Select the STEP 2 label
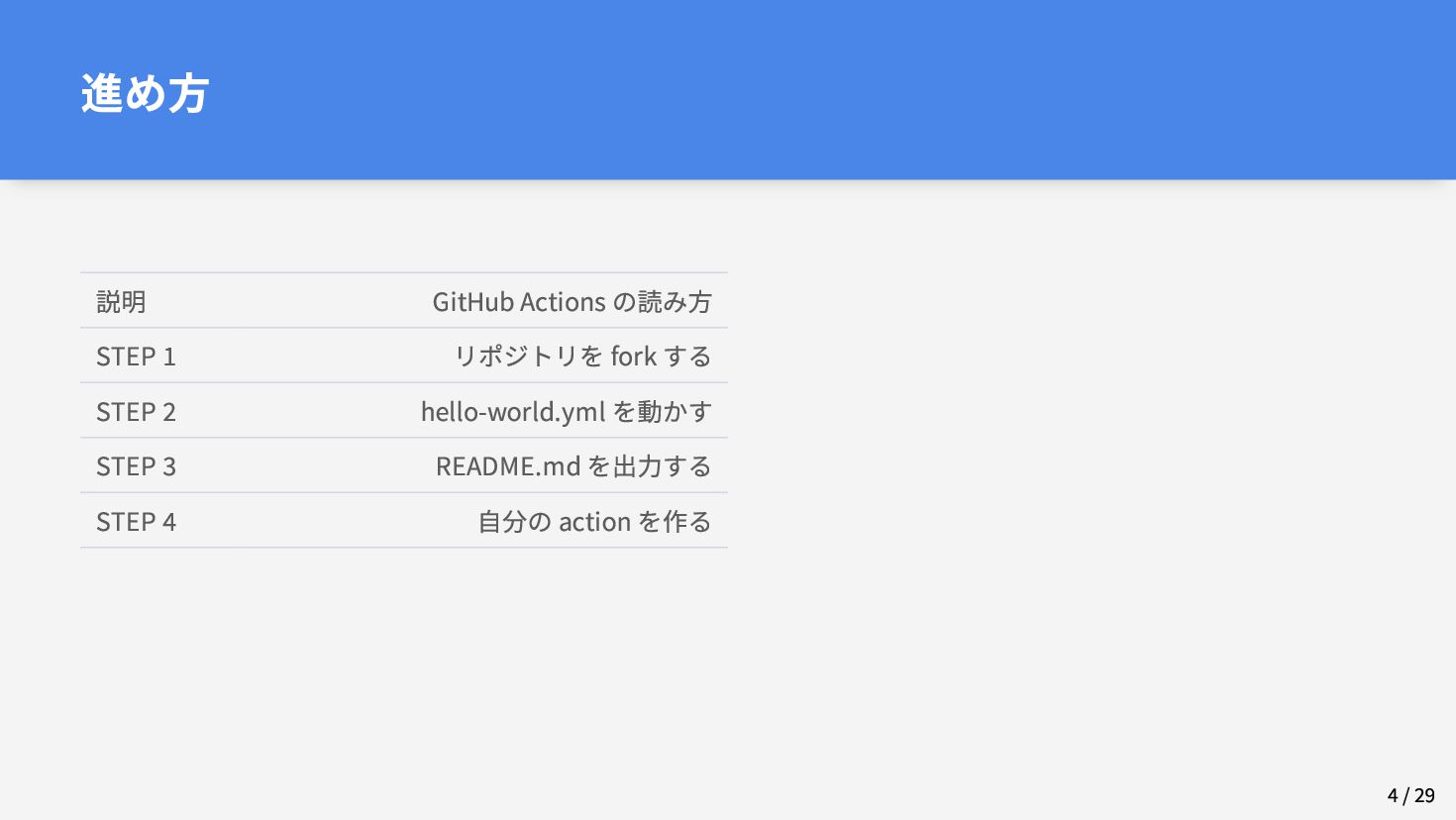The image size is (1456, 820). 136,412
